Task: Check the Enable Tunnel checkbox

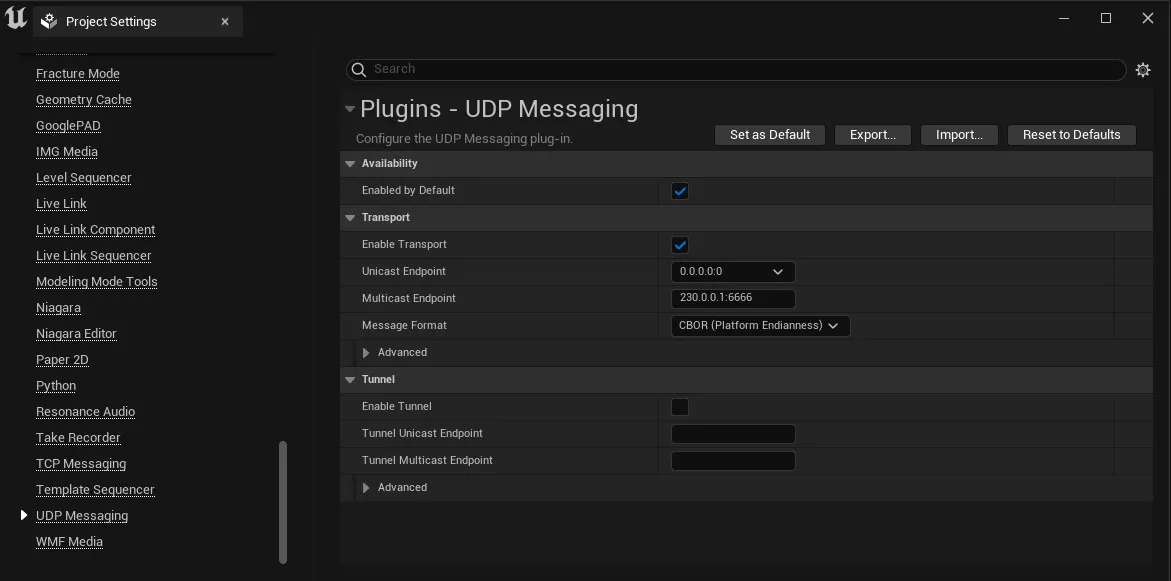Action: (680, 406)
